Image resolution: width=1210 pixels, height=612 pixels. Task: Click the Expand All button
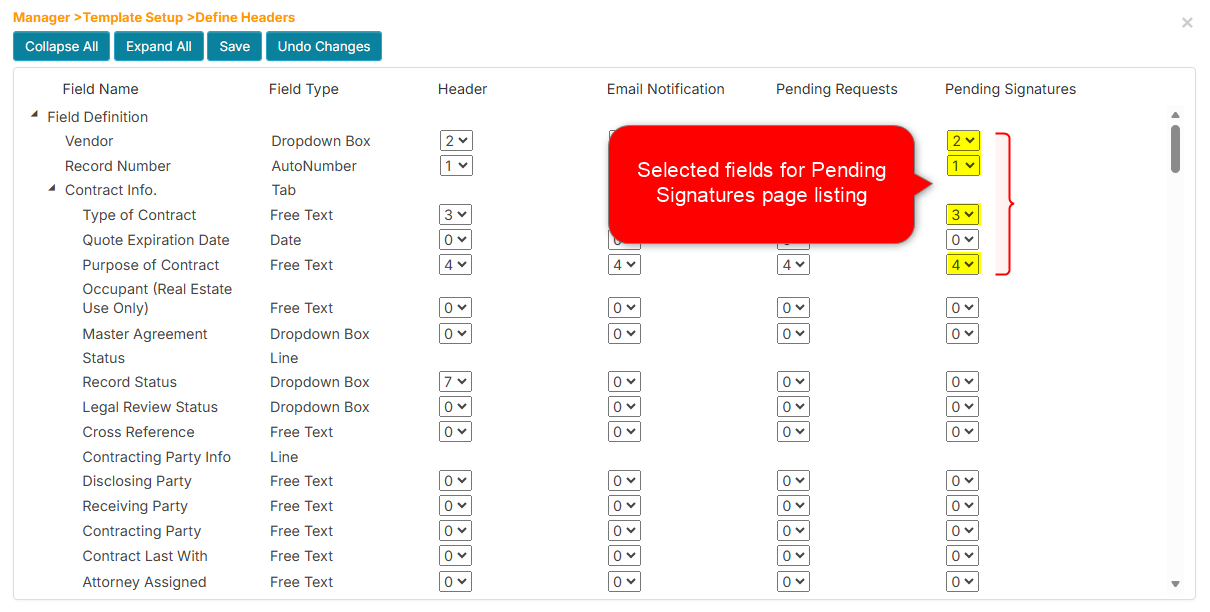coord(158,46)
